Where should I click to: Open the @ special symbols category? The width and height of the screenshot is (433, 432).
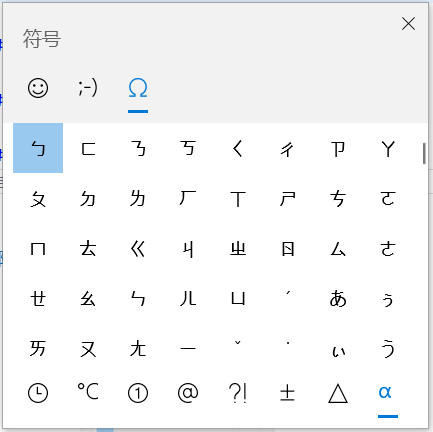click(x=188, y=393)
